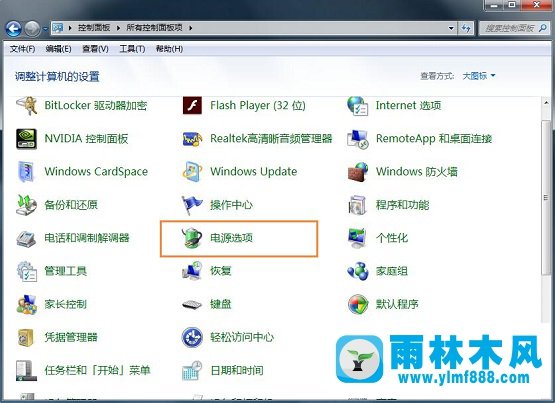The height and width of the screenshot is (403, 555).
Task: Click the search magnifier icon
Action: (x=543, y=28)
